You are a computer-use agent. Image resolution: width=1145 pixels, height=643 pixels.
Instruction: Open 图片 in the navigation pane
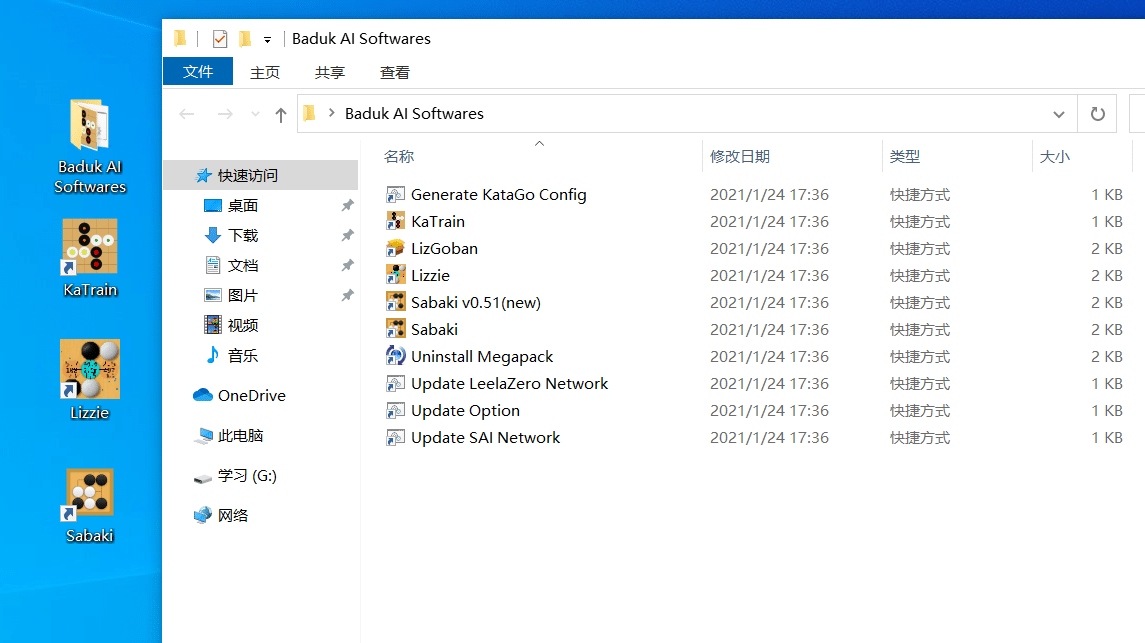click(242, 296)
